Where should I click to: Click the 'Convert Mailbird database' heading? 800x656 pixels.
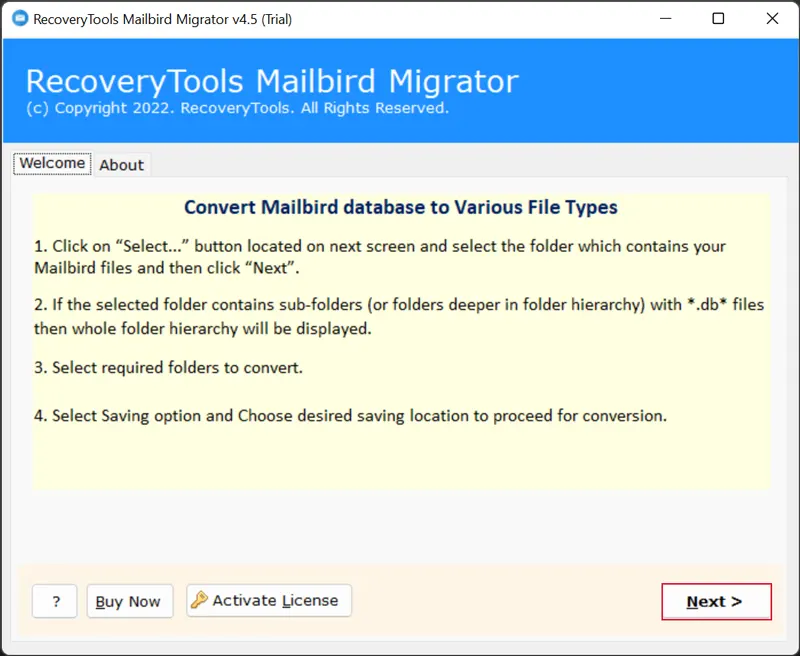pos(400,208)
